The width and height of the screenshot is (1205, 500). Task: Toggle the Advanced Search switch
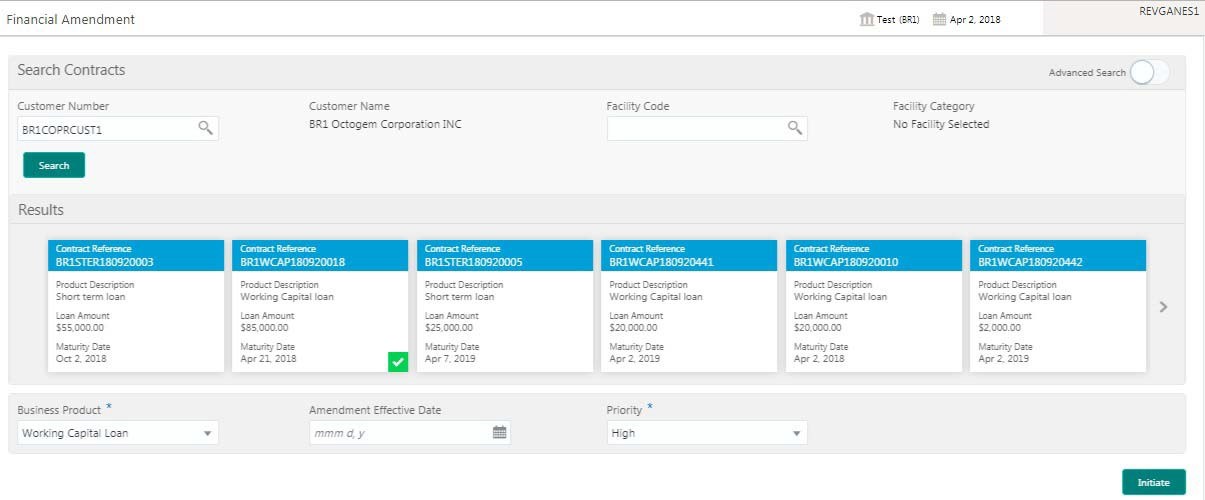1149,72
